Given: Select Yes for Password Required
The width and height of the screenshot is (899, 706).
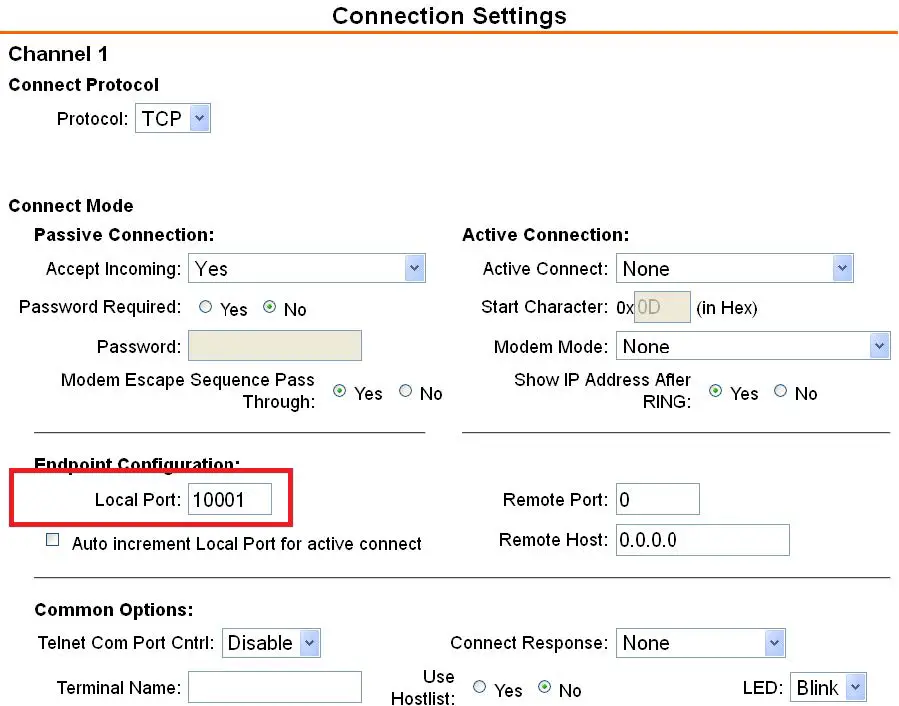Looking at the screenshot, I should pos(206,308).
